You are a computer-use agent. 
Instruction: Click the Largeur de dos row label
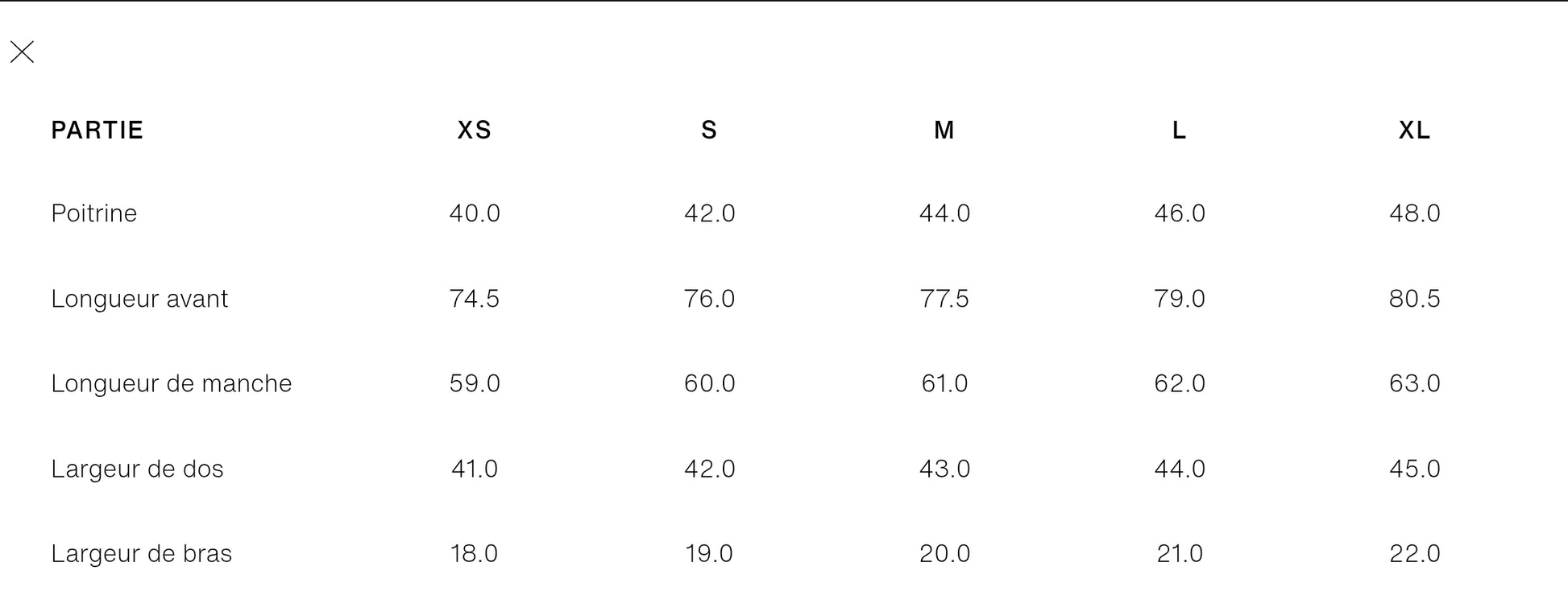point(137,469)
